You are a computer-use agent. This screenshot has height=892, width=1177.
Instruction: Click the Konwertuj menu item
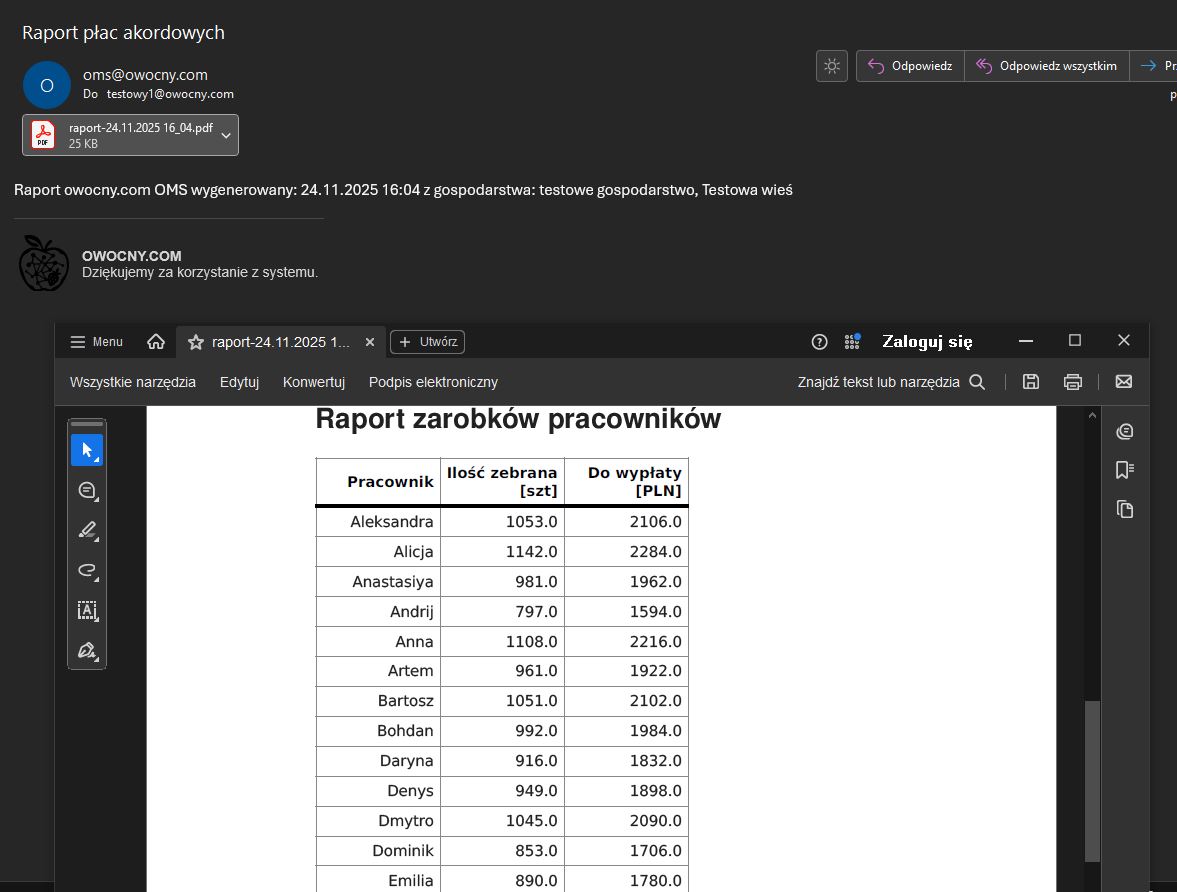314,382
